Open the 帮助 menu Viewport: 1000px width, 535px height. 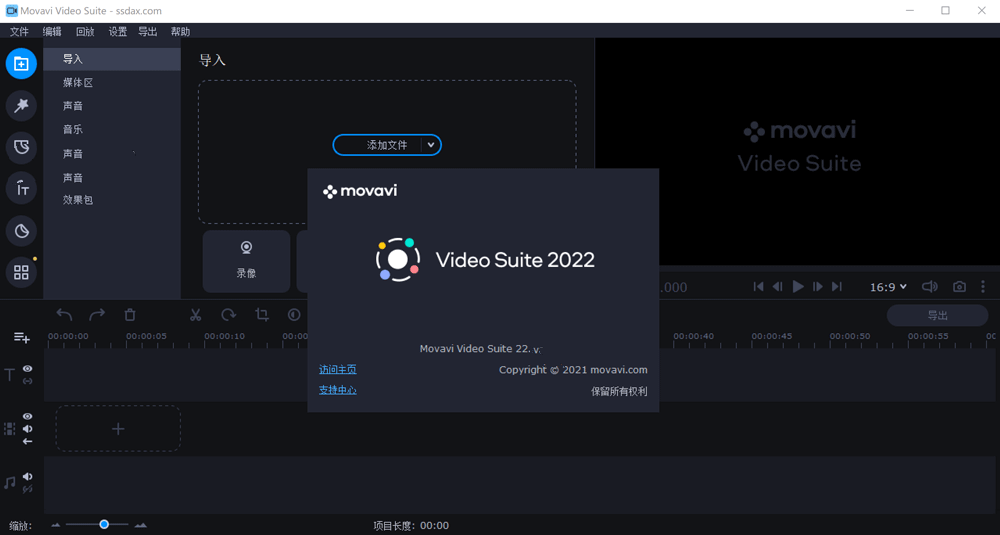point(180,31)
